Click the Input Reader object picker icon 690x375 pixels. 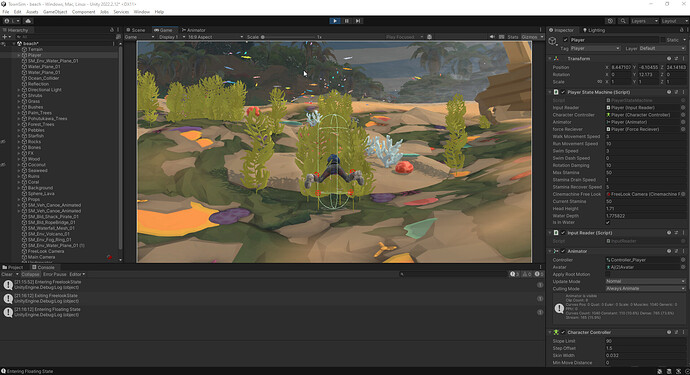click(683, 107)
